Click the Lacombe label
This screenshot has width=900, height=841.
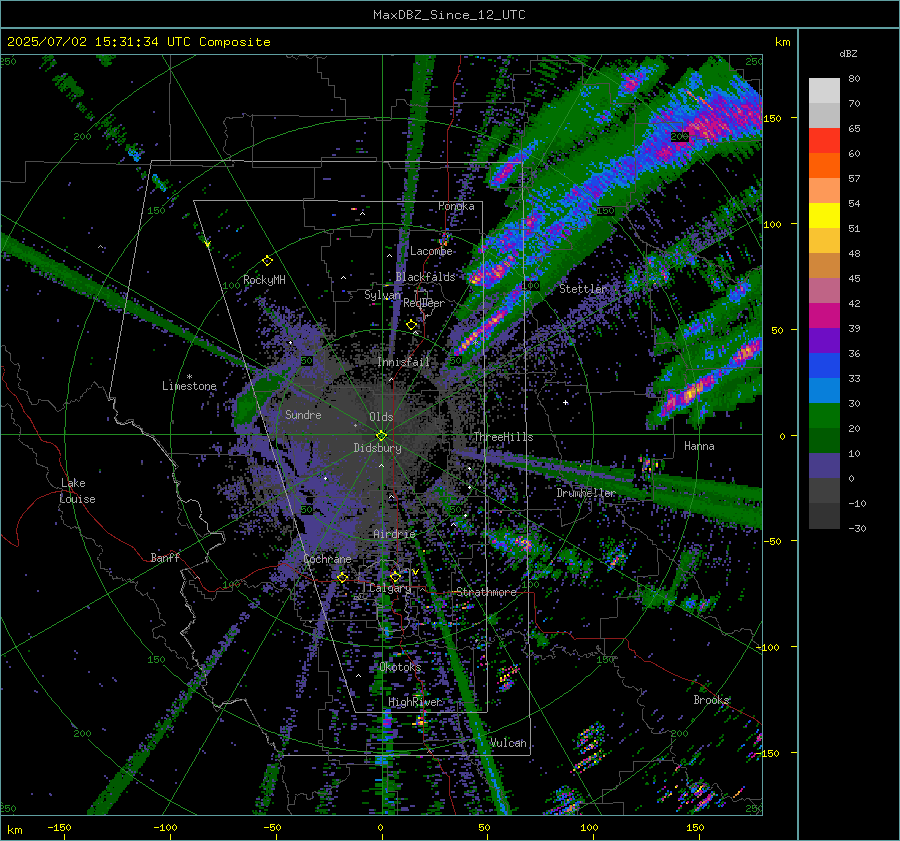pos(431,251)
